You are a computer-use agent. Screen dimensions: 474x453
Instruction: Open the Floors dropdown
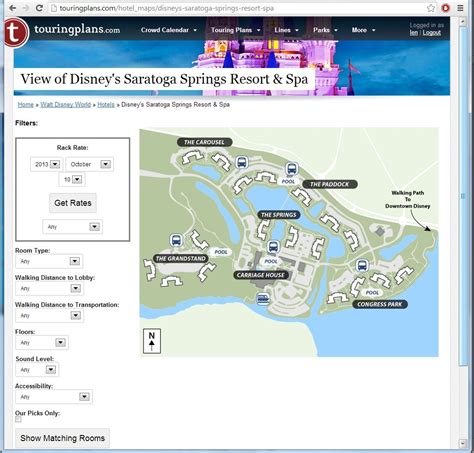pyautogui.click(x=42, y=343)
